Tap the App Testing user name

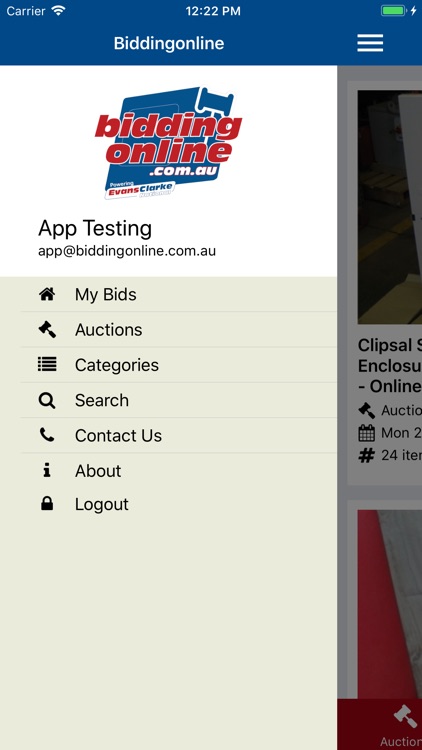point(95,228)
